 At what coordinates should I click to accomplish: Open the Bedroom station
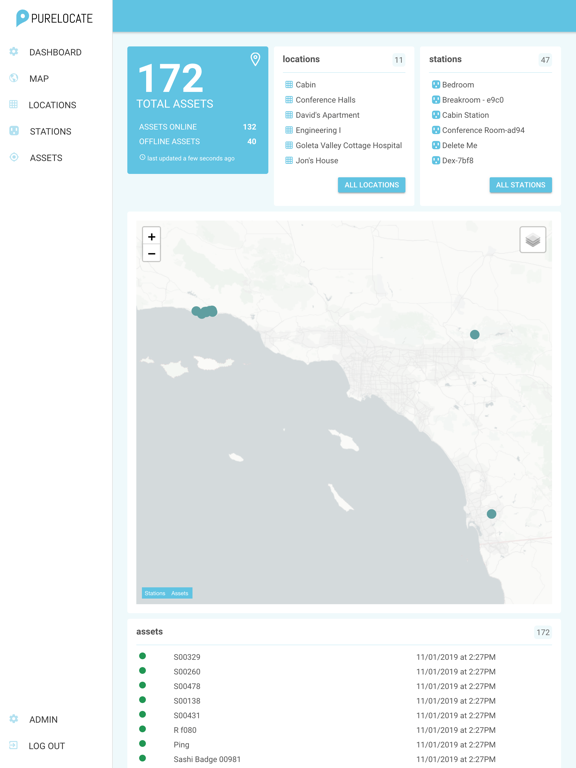[458, 85]
